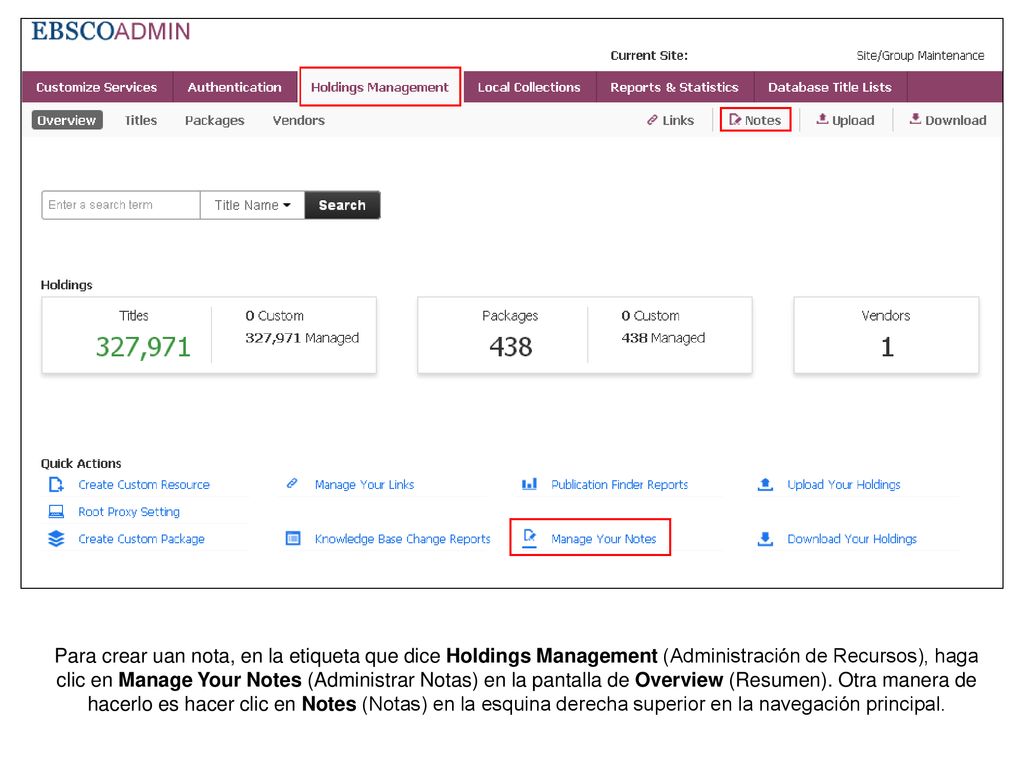This screenshot has width=1024, height=768.
Task: Select the Holdings Management tab
Action: click(379, 87)
